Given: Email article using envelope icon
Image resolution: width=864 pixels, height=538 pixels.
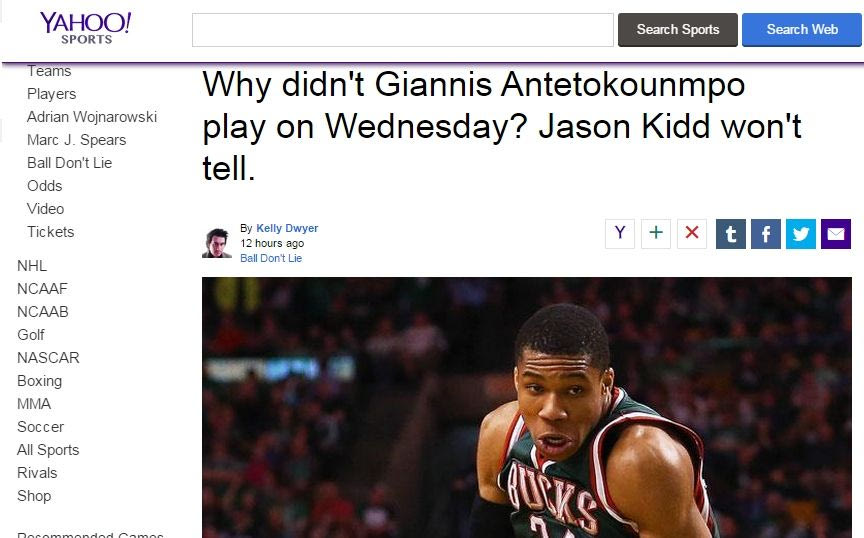Looking at the screenshot, I should pos(836,234).
